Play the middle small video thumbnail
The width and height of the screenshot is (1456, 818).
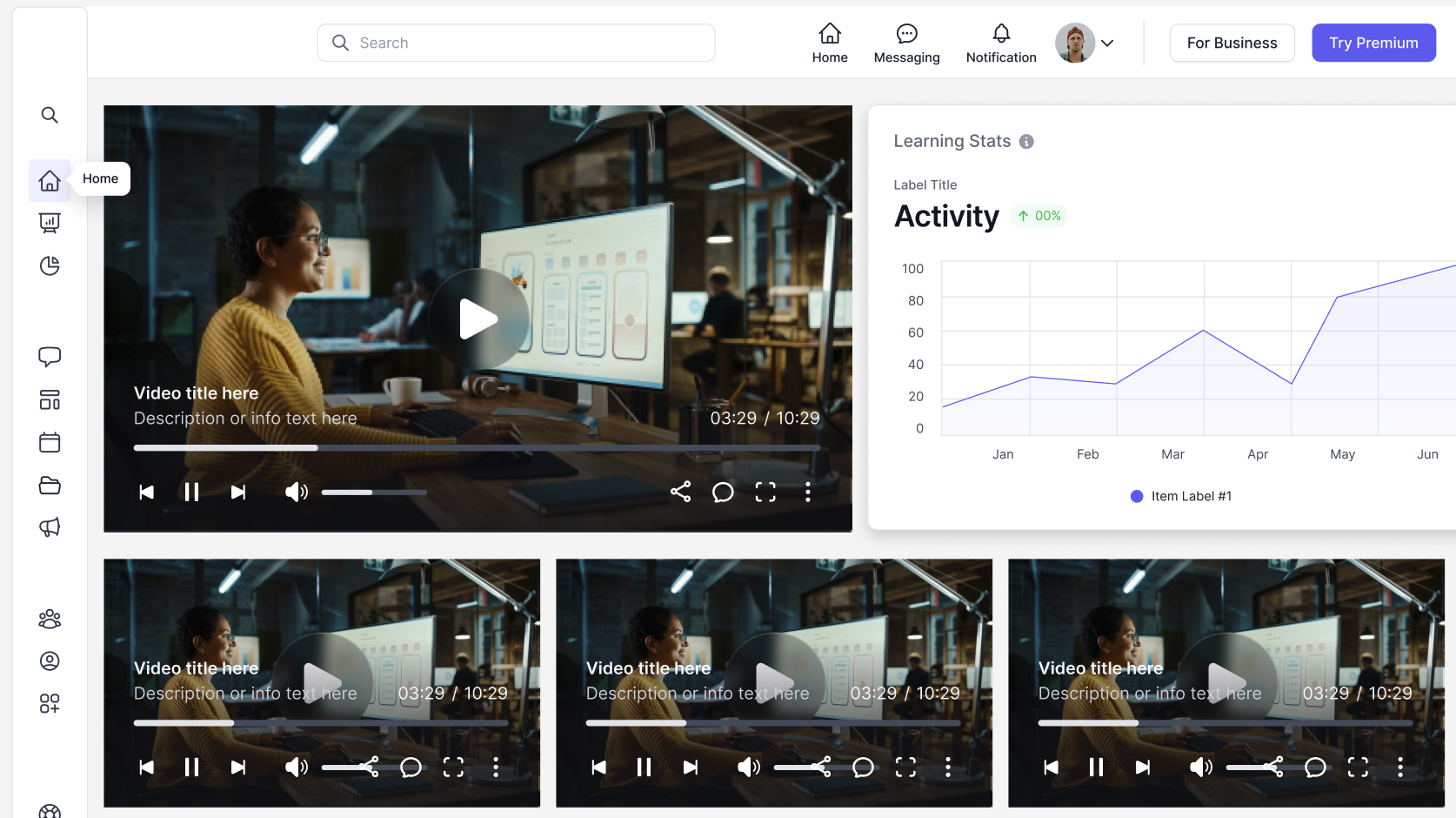pos(774,682)
